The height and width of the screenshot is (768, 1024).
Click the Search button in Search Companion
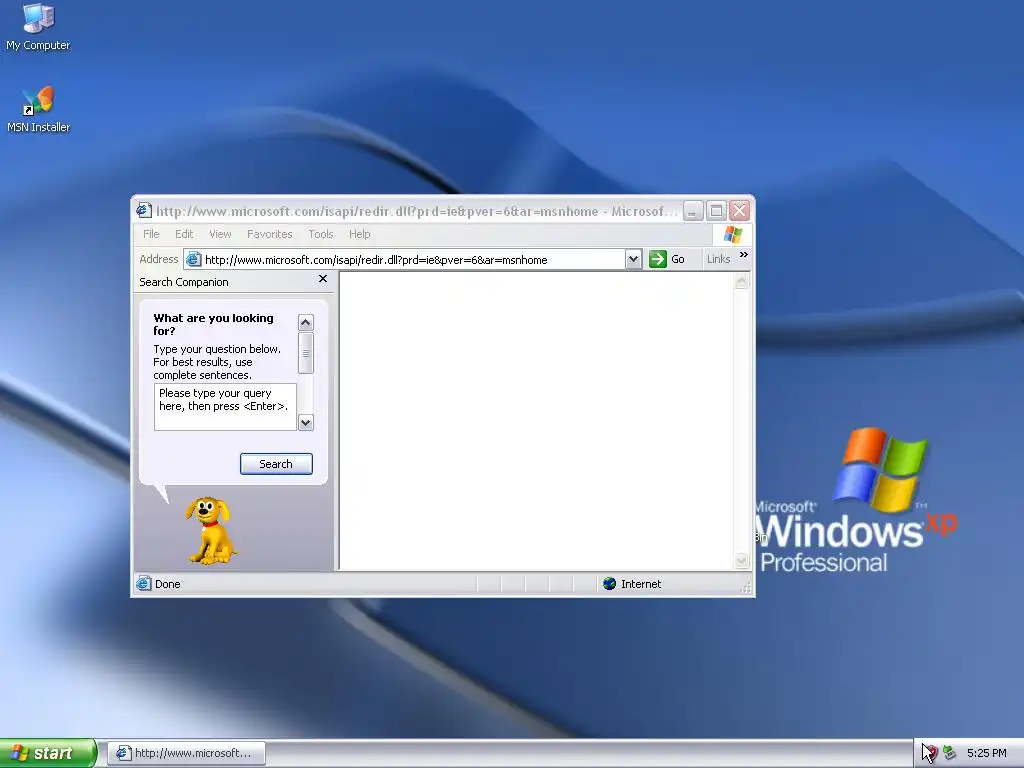pyautogui.click(x=276, y=464)
